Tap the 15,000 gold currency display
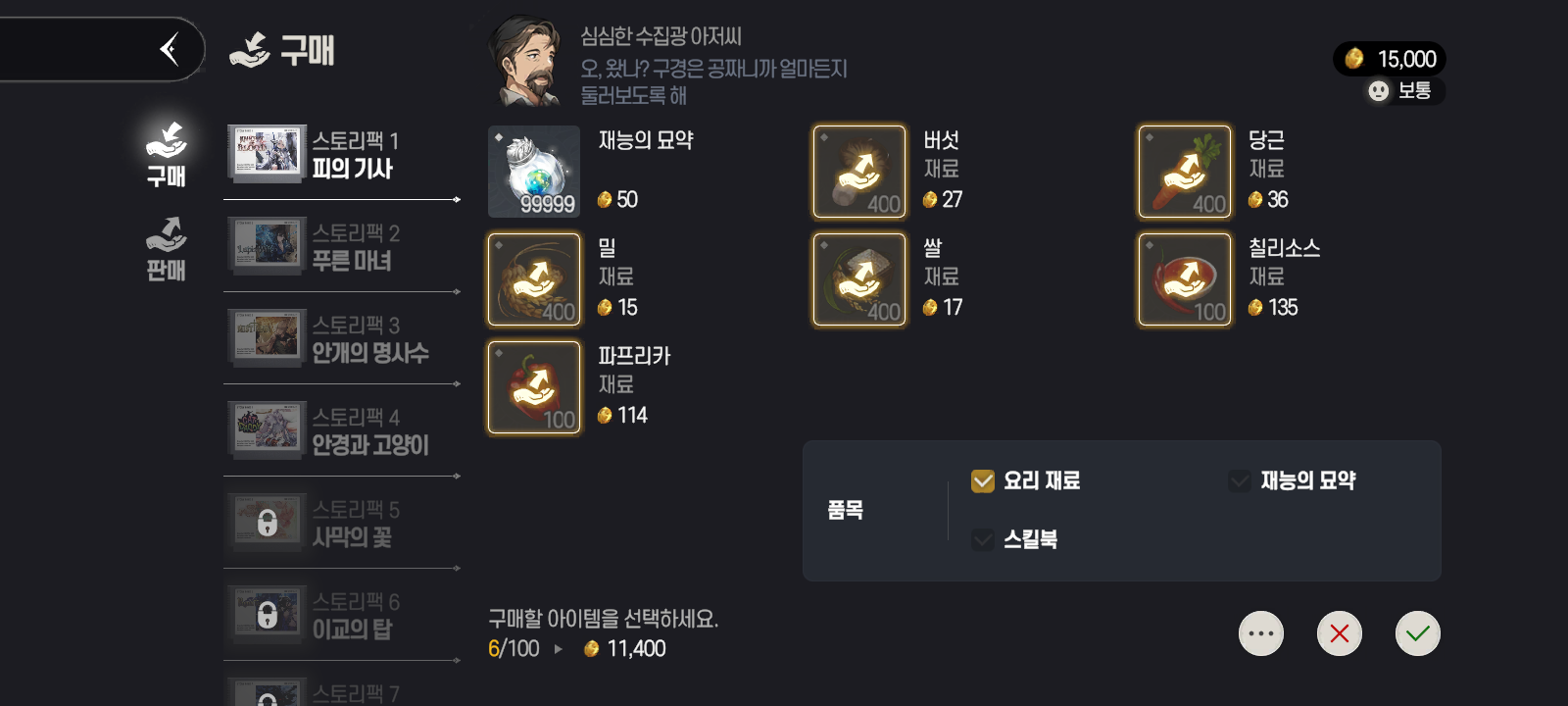Viewport: 1568px width, 706px height. pyautogui.click(x=1390, y=59)
